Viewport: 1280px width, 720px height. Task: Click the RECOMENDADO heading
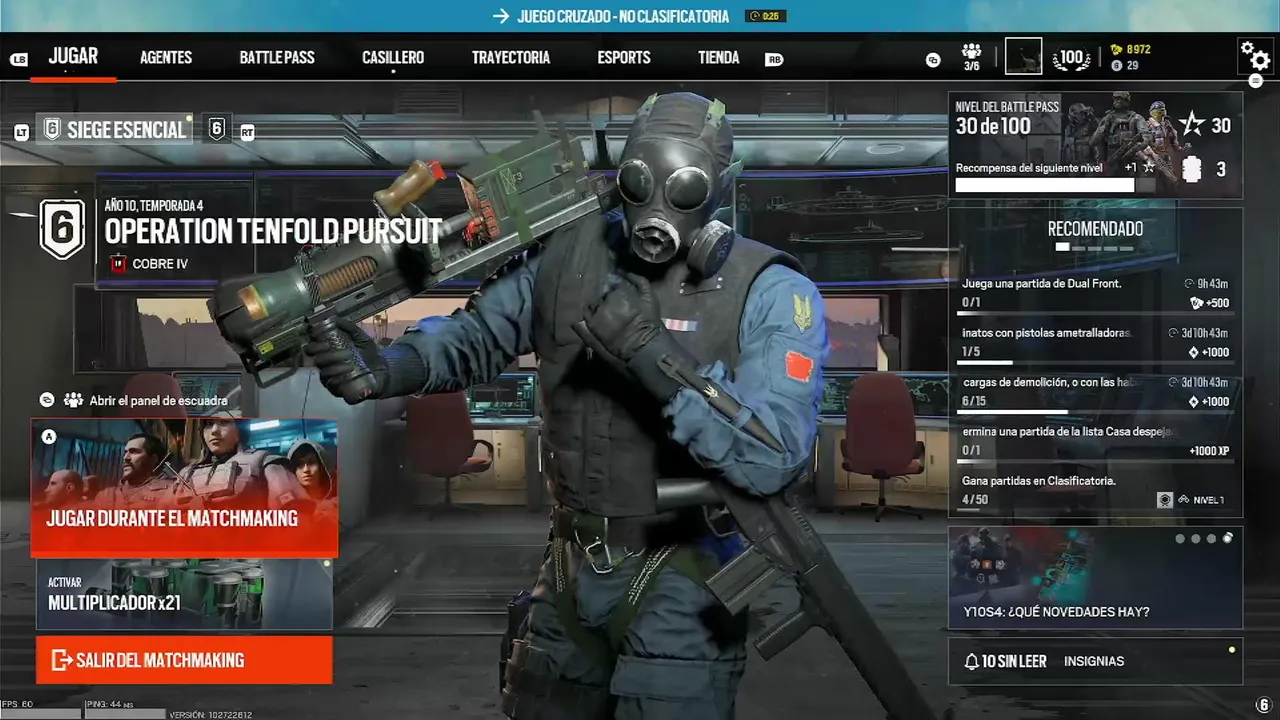(1095, 229)
